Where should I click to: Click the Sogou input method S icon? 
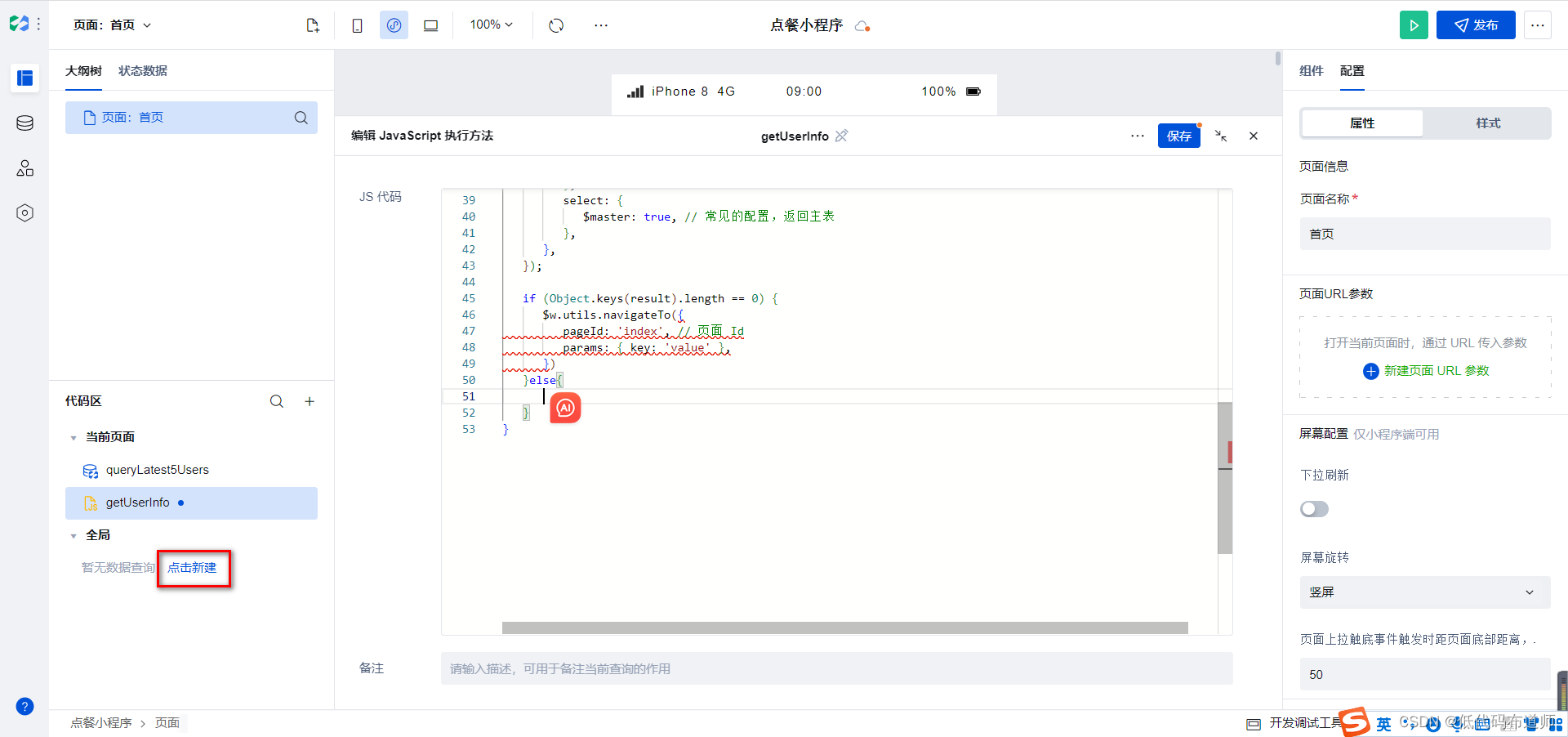[x=1355, y=722]
